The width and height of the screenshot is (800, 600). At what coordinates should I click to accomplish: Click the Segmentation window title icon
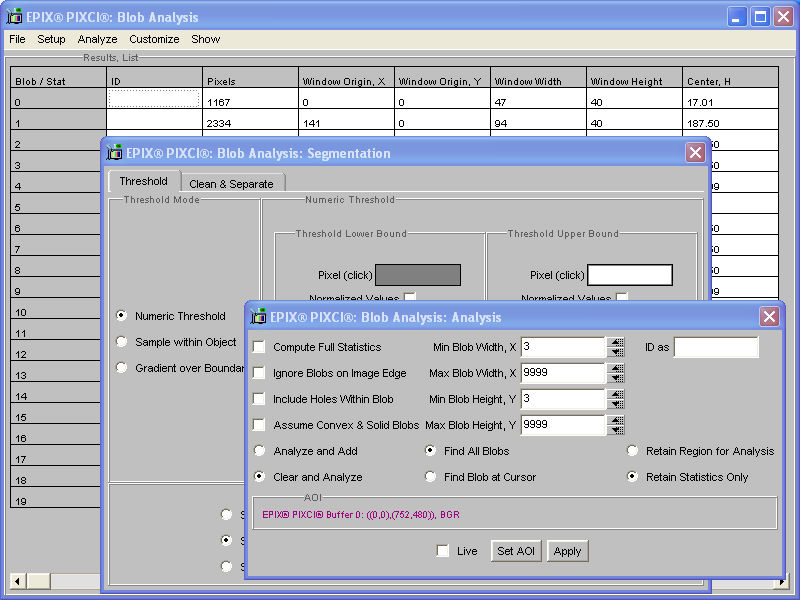[114, 153]
